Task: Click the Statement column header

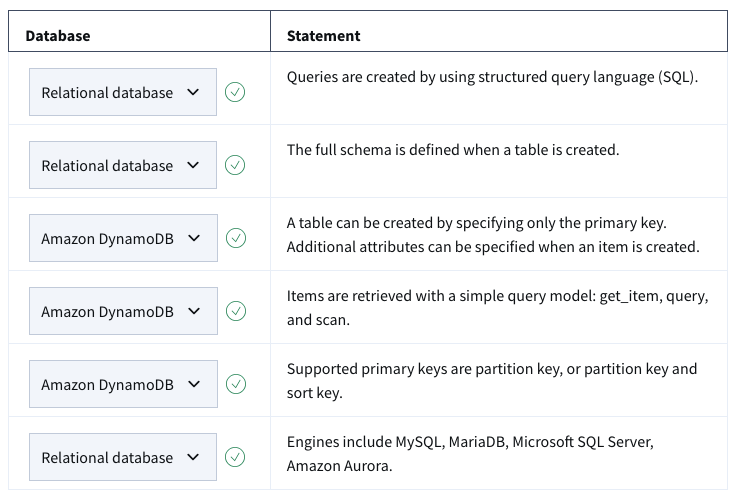Action: pos(324,36)
